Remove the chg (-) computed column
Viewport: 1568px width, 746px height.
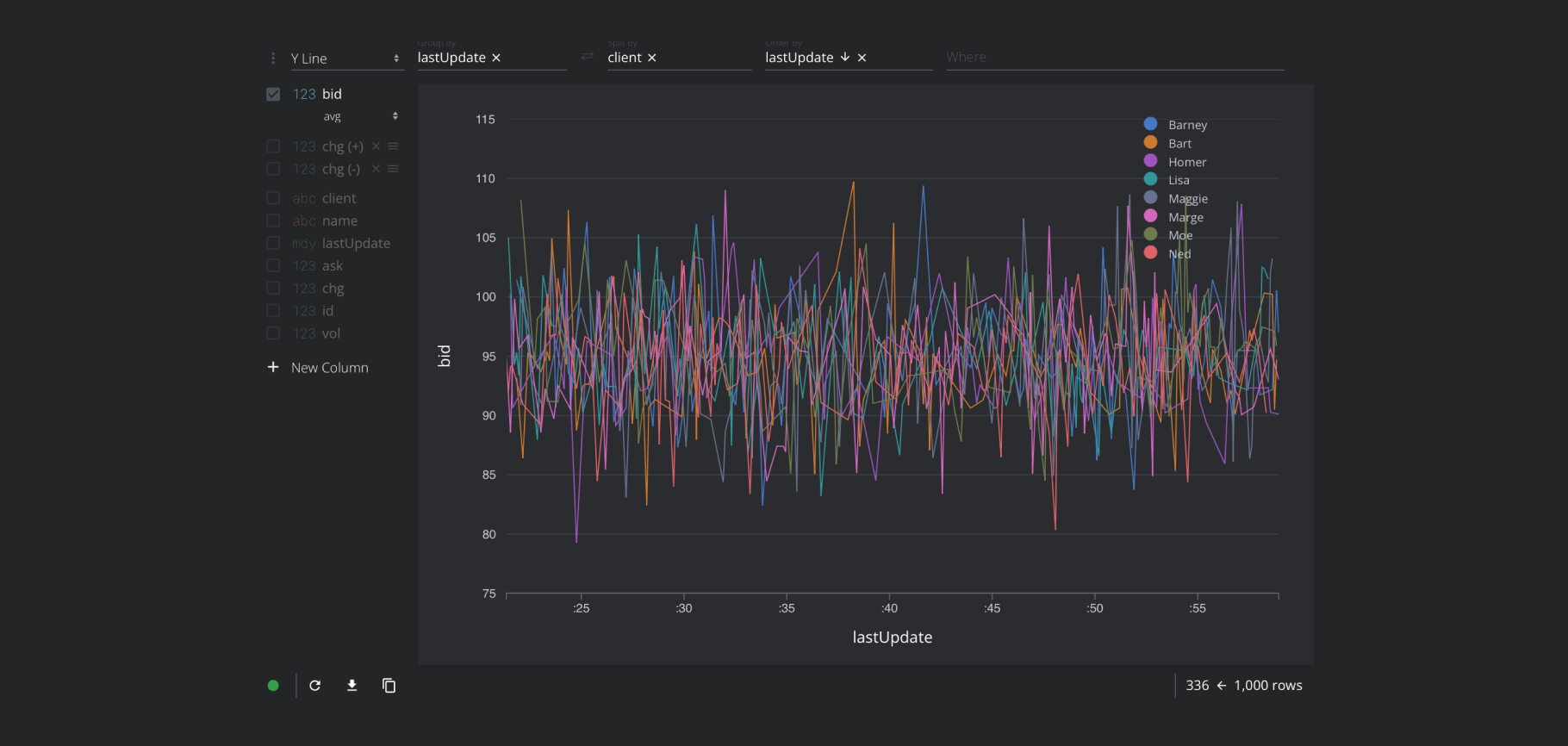[376, 169]
